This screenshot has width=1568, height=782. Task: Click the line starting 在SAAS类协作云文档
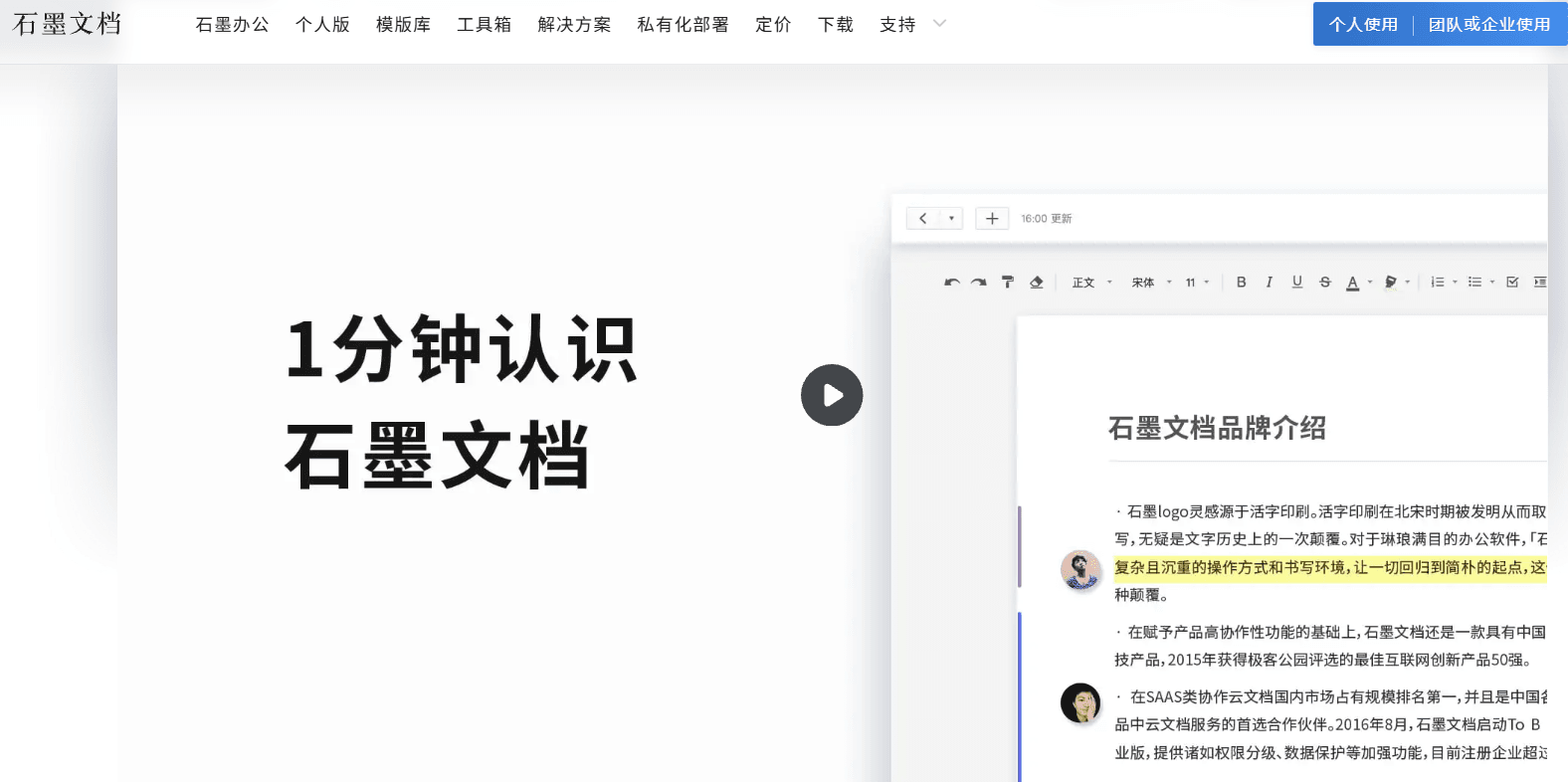[1331, 696]
